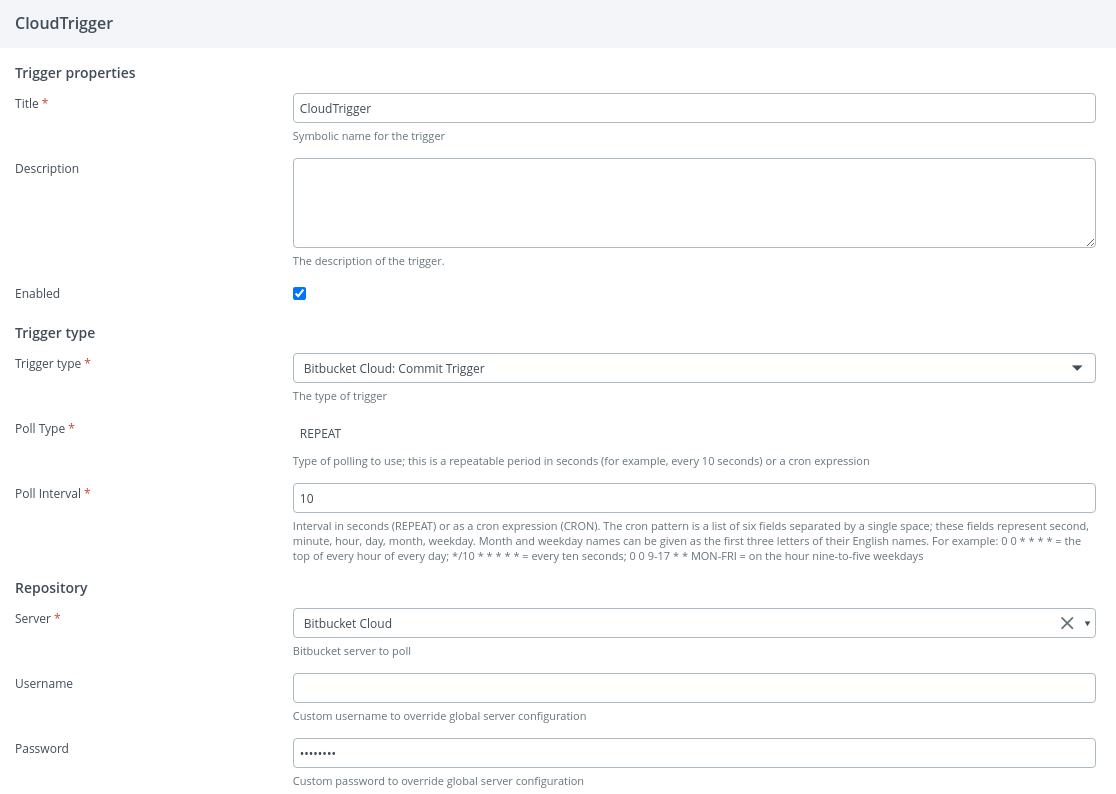Expand the Server dropdown arrow
Image resolution: width=1116 pixels, height=794 pixels.
[x=1087, y=623]
